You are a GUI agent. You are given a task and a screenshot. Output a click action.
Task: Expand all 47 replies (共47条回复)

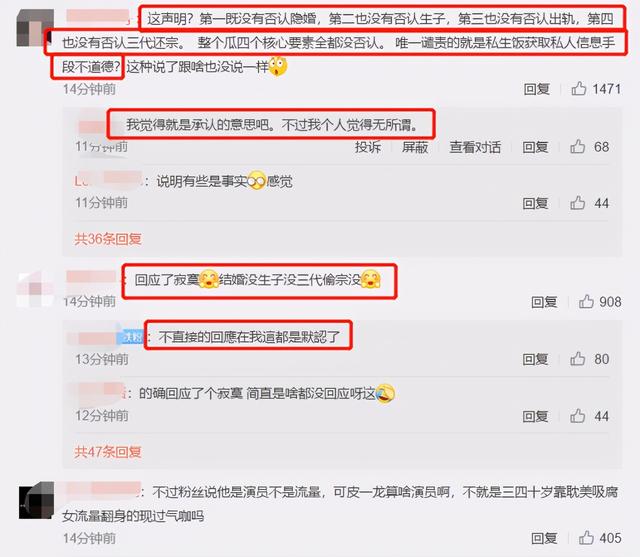click(108, 452)
